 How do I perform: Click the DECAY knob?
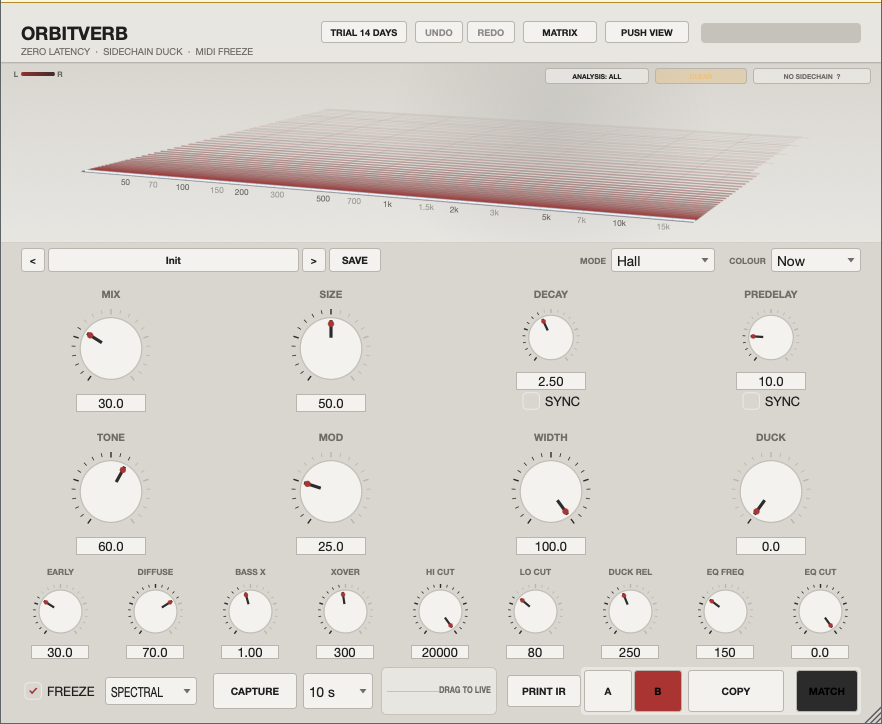point(551,338)
